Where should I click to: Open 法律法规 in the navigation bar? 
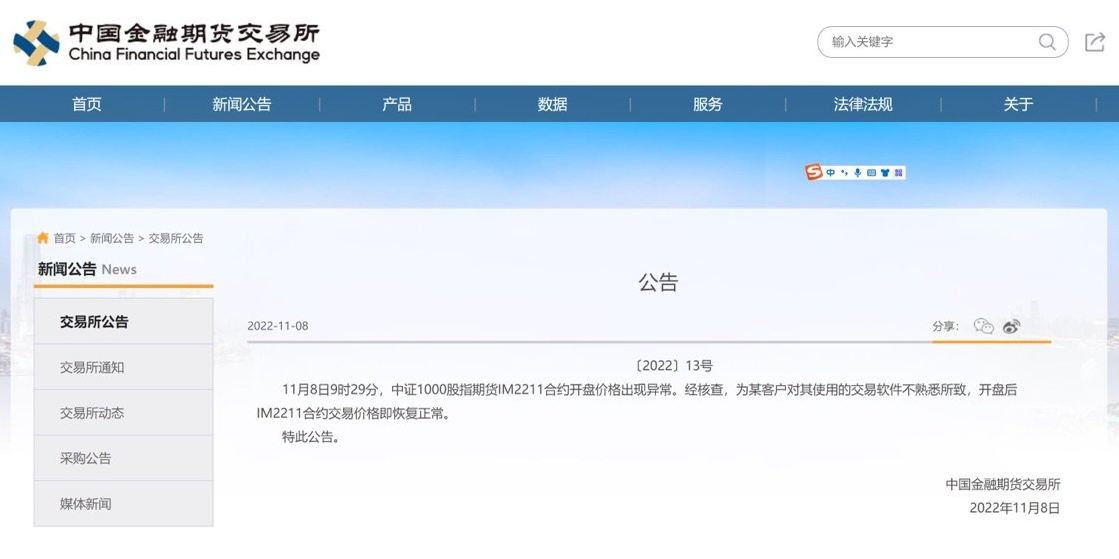coord(863,104)
